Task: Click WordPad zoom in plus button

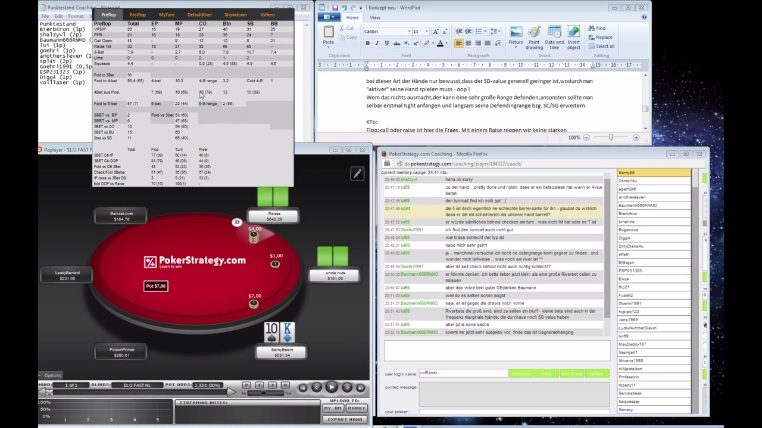Action: click(636, 137)
